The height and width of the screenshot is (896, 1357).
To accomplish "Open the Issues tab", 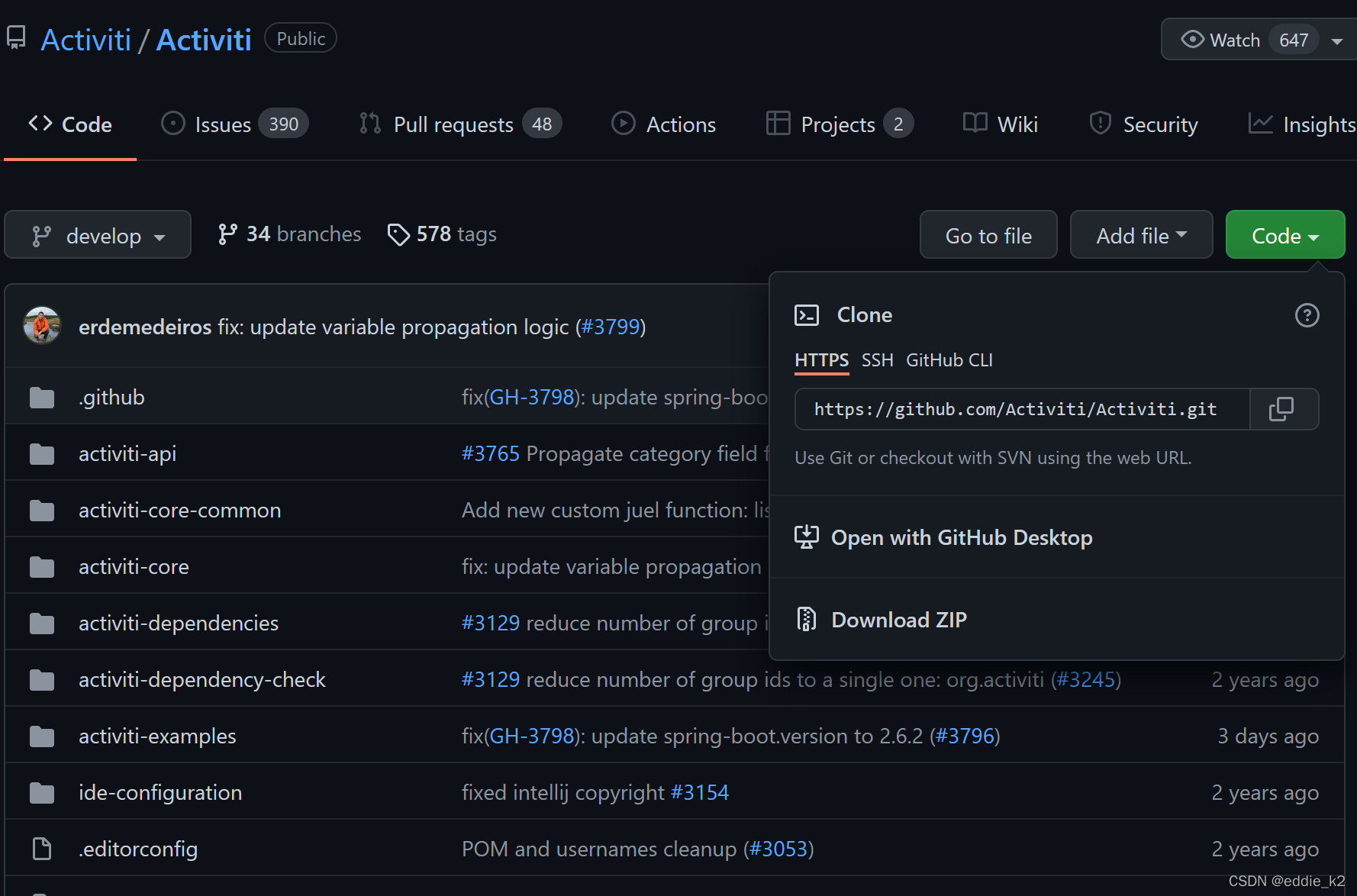I will tap(234, 124).
